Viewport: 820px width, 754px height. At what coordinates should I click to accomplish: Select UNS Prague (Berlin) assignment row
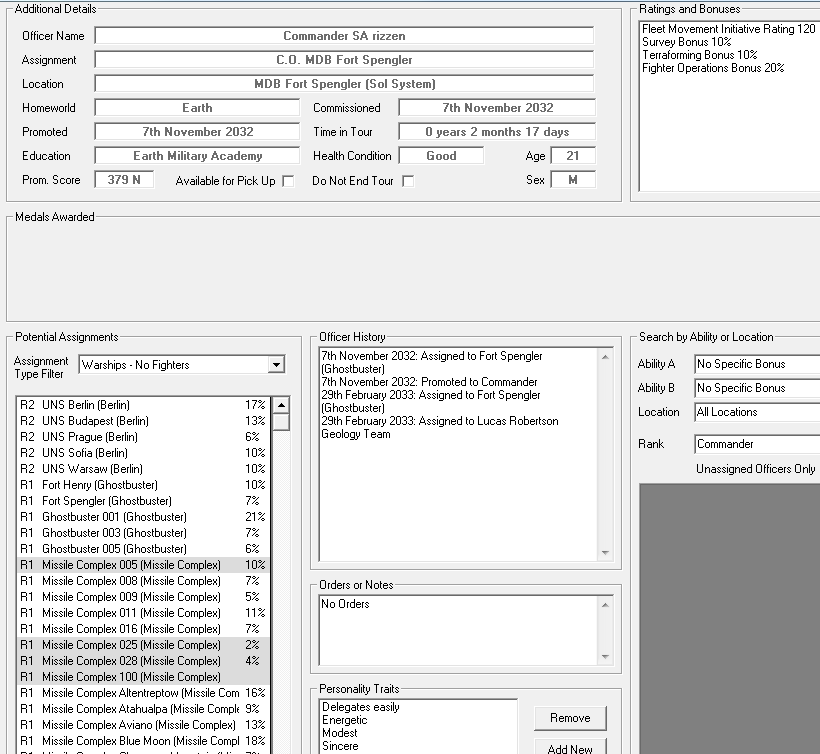click(144, 437)
